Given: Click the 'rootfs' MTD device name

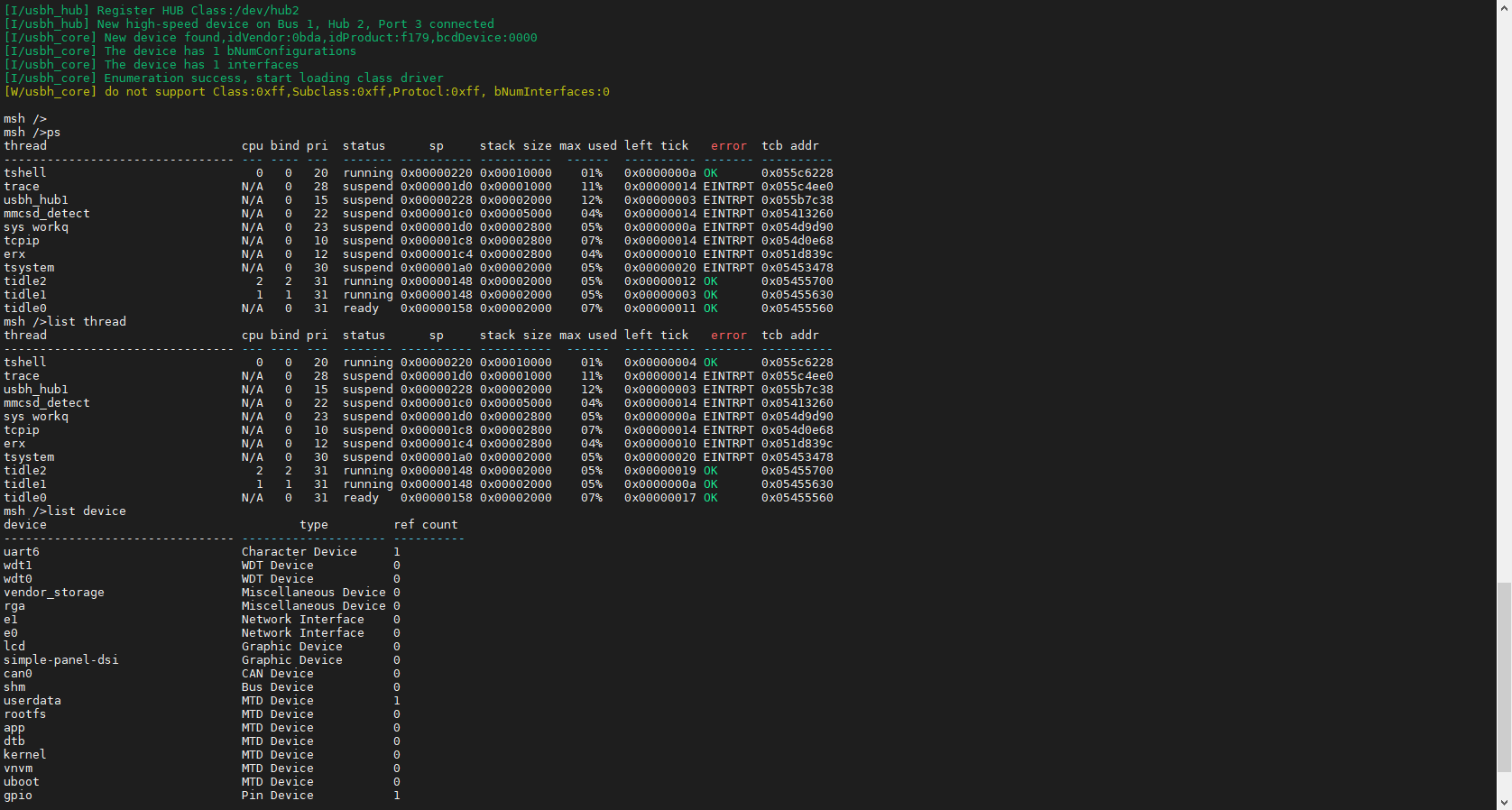Looking at the screenshot, I should coord(25,713).
